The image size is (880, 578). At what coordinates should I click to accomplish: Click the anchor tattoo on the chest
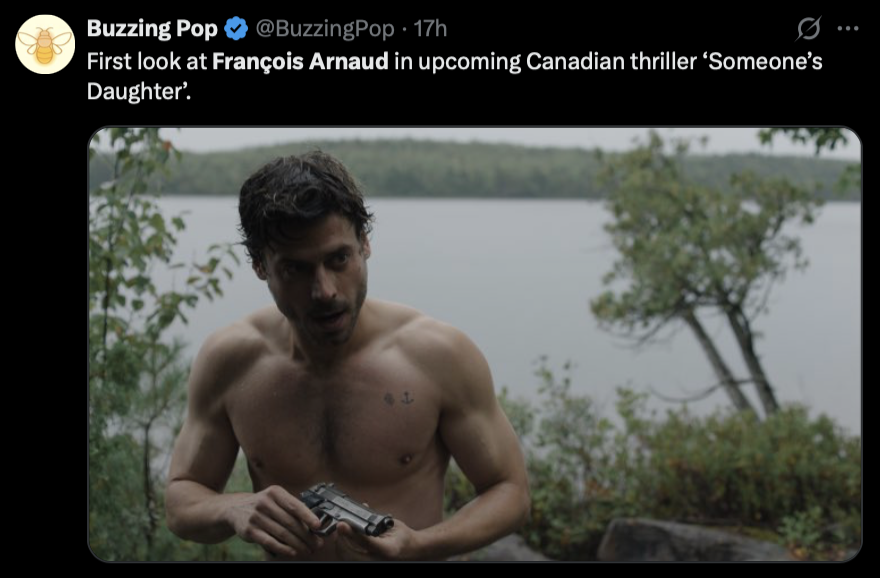coord(406,398)
